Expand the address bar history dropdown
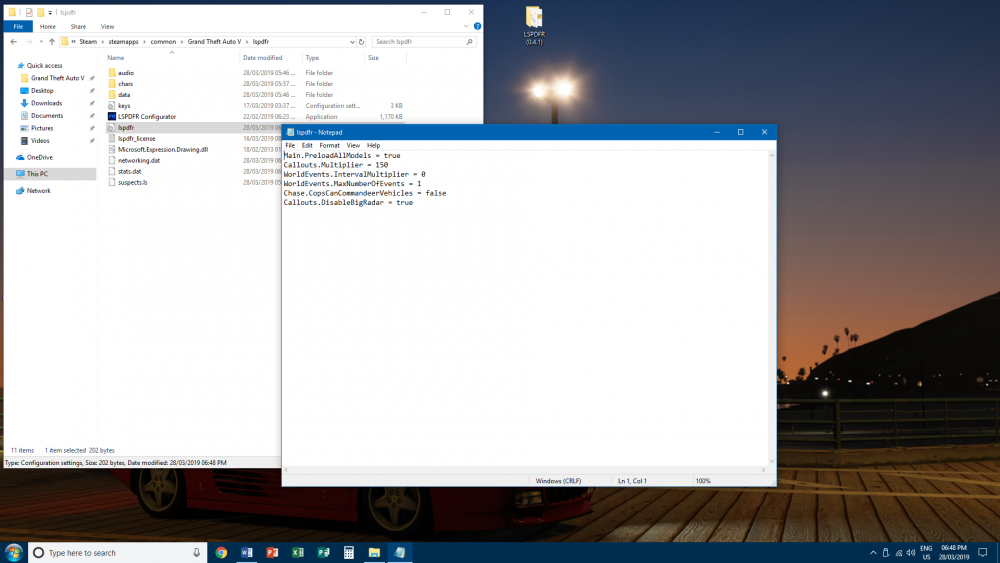This screenshot has width=1000, height=563. pyautogui.click(x=352, y=42)
